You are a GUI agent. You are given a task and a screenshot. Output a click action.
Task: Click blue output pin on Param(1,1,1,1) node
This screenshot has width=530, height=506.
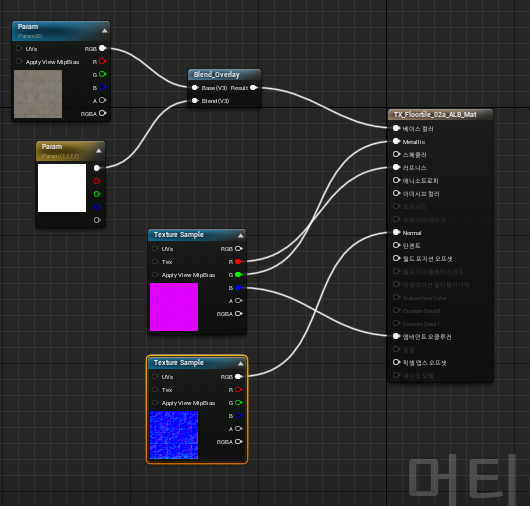[97, 207]
